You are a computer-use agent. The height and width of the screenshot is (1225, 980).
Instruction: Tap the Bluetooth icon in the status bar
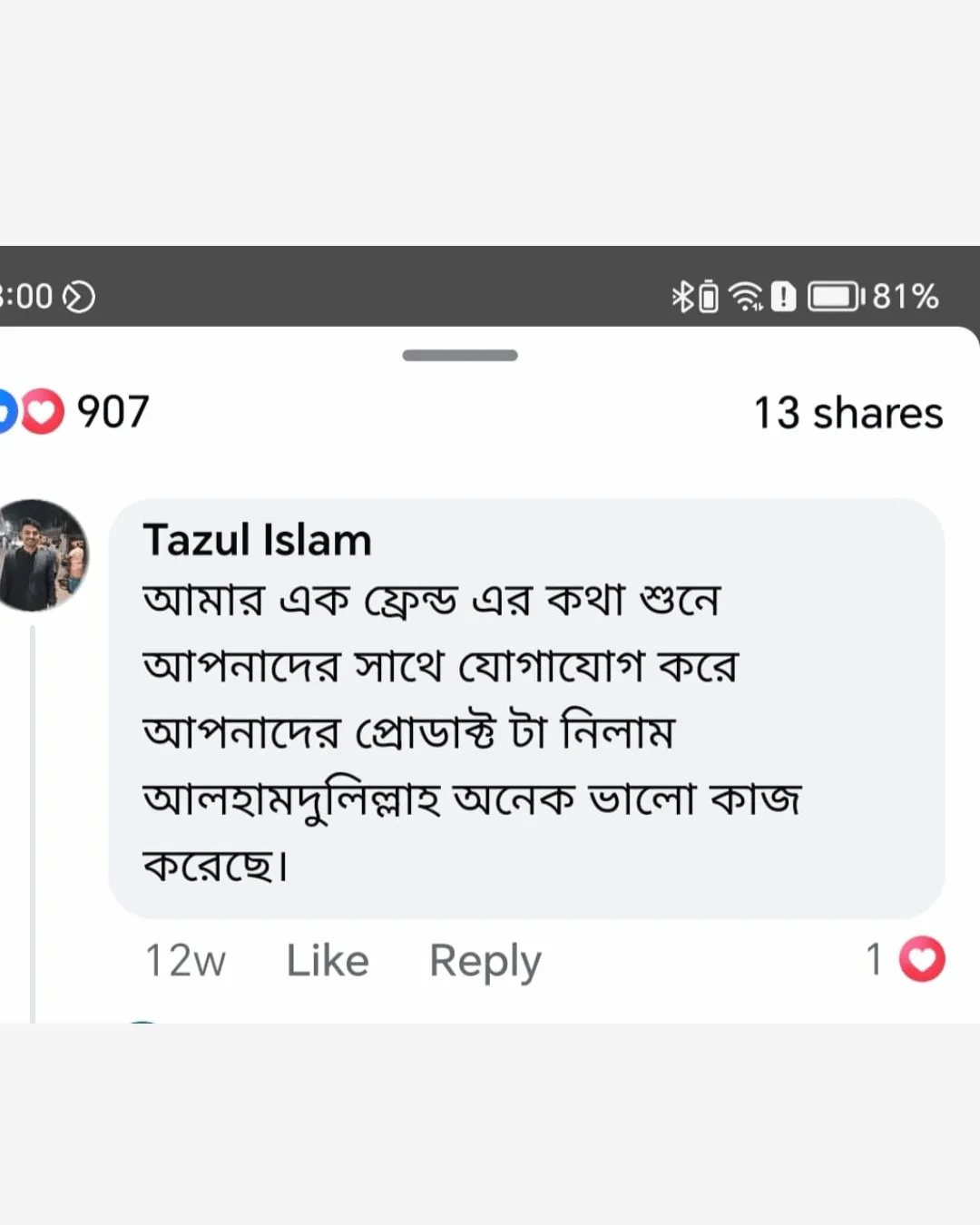pos(681,297)
